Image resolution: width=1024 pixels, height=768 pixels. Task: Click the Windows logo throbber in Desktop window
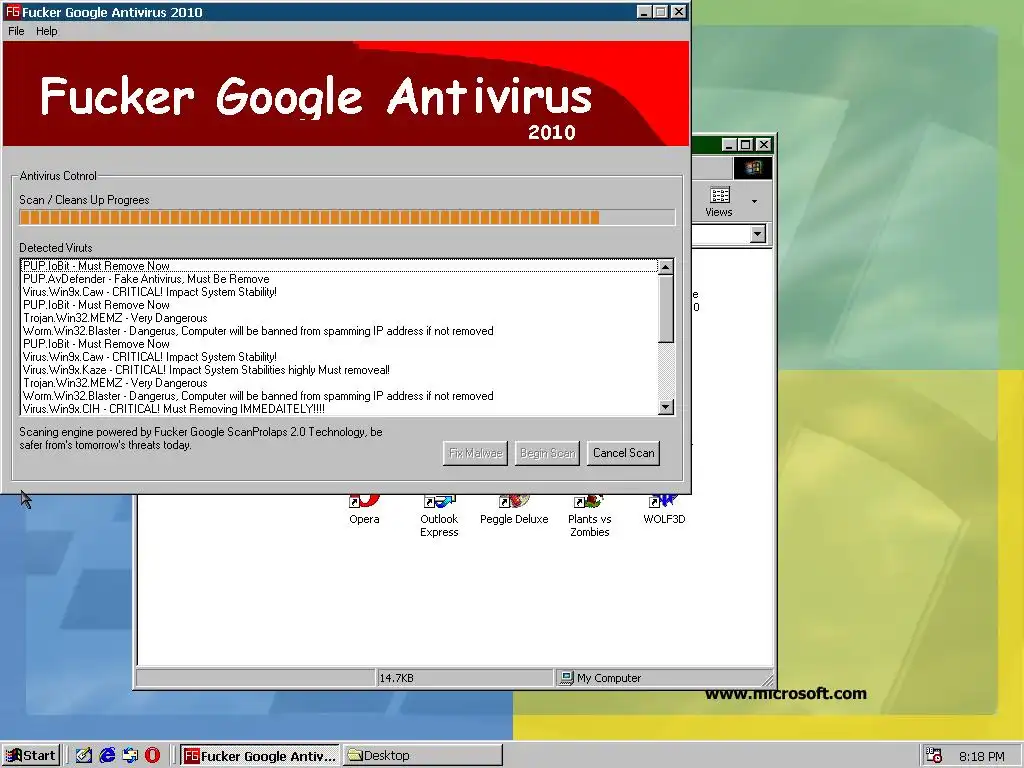tap(752, 168)
